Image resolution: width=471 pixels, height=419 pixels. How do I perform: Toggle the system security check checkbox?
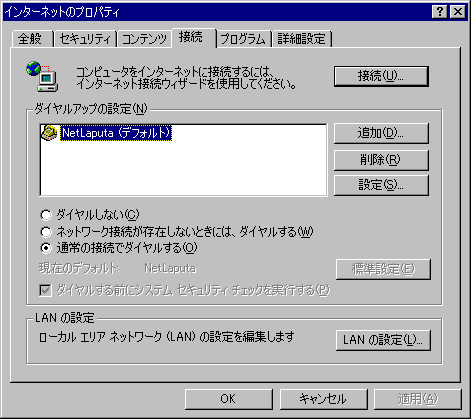click(x=45, y=290)
